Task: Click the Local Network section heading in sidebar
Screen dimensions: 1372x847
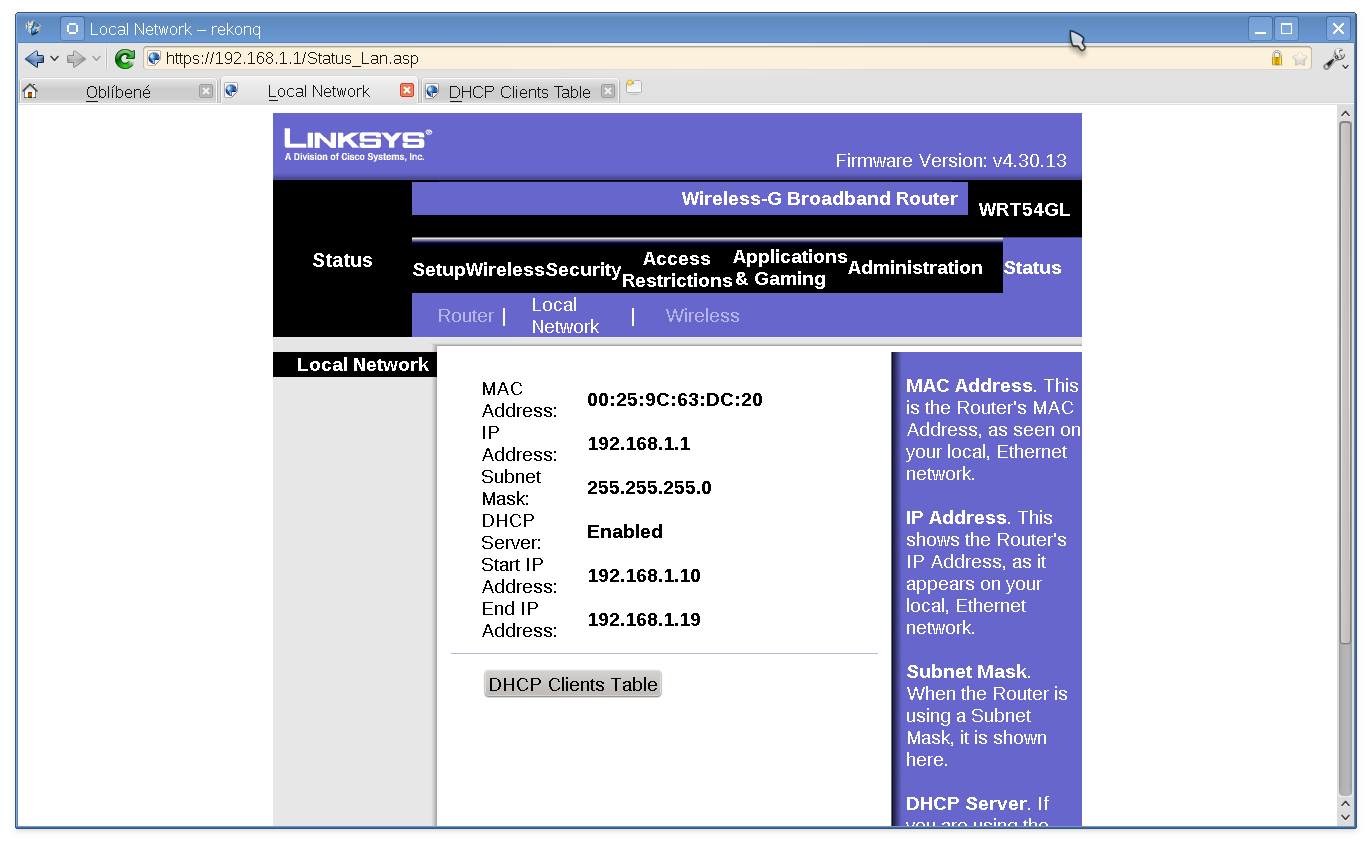Action: 363,365
